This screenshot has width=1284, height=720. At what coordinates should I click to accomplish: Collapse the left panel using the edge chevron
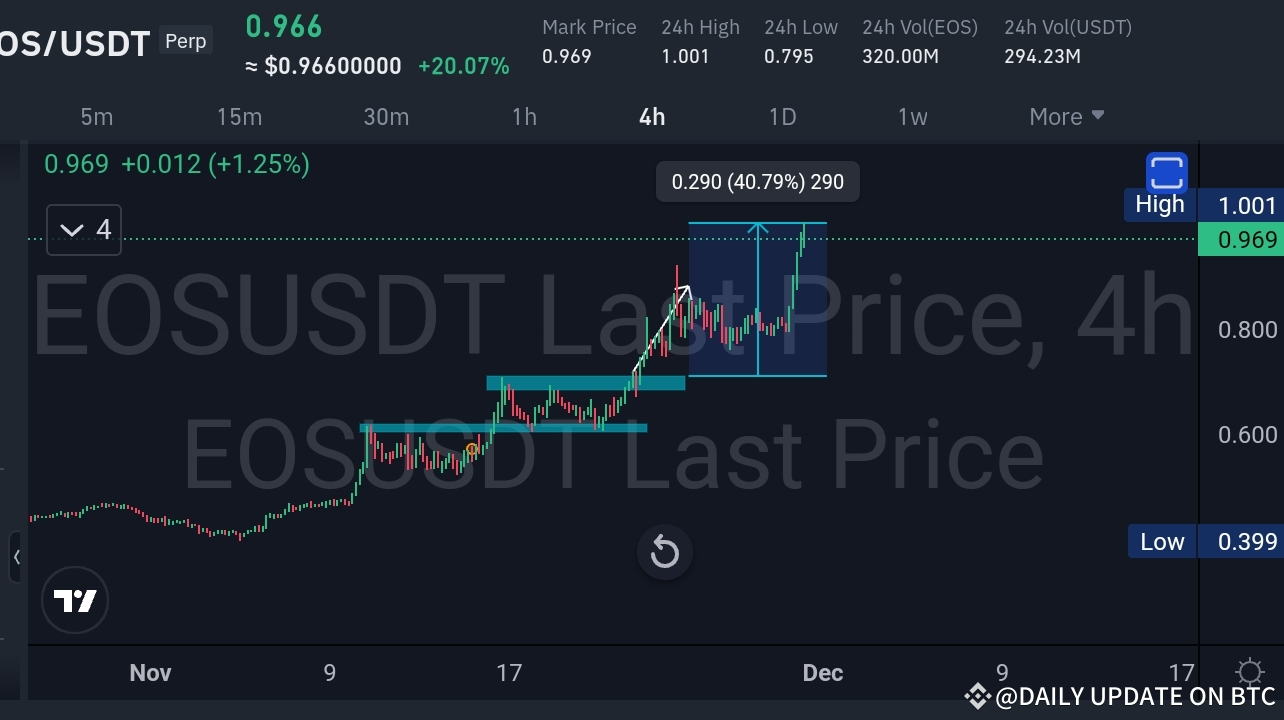pos(17,557)
